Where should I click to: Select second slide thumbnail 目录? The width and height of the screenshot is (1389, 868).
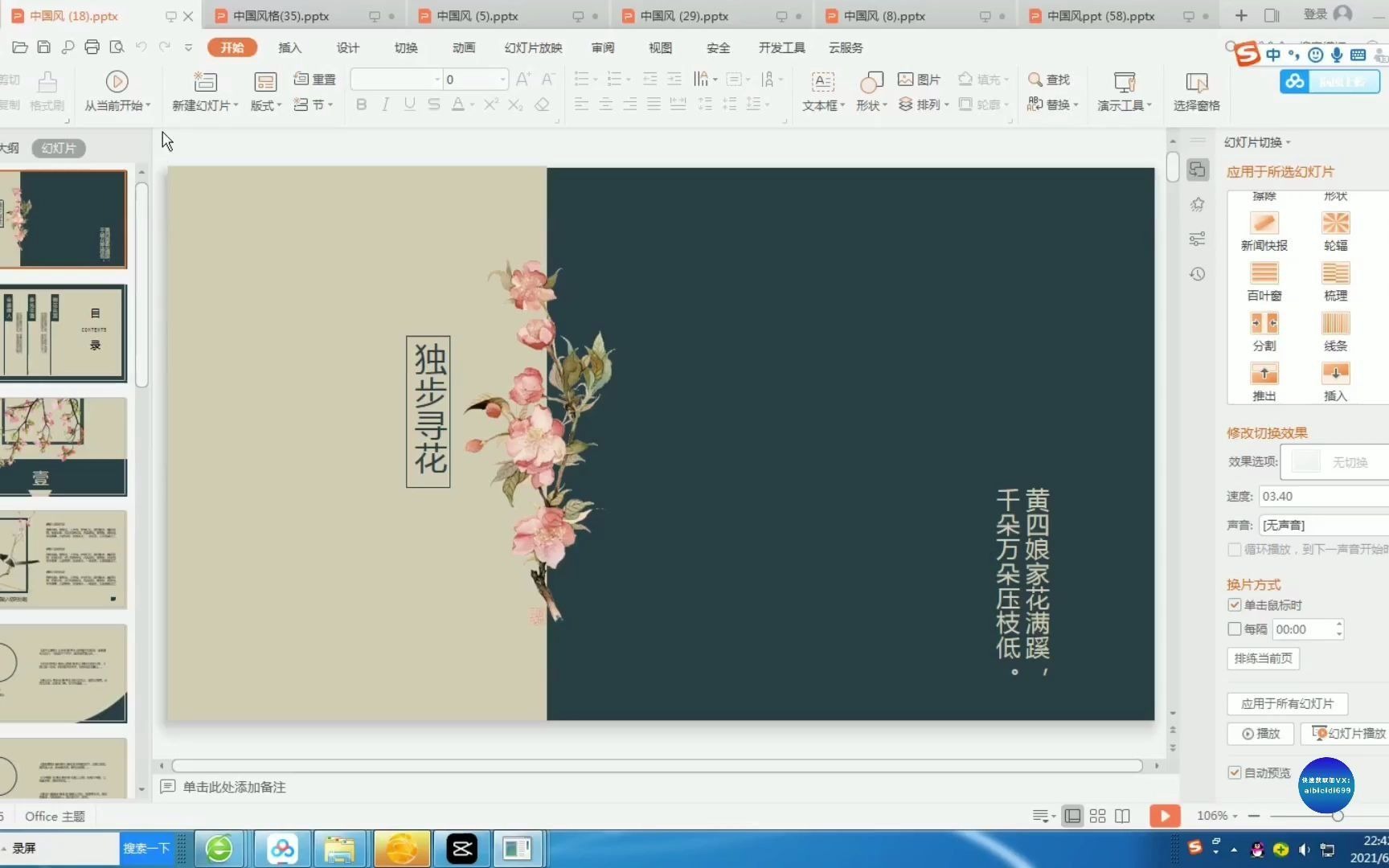coord(64,333)
